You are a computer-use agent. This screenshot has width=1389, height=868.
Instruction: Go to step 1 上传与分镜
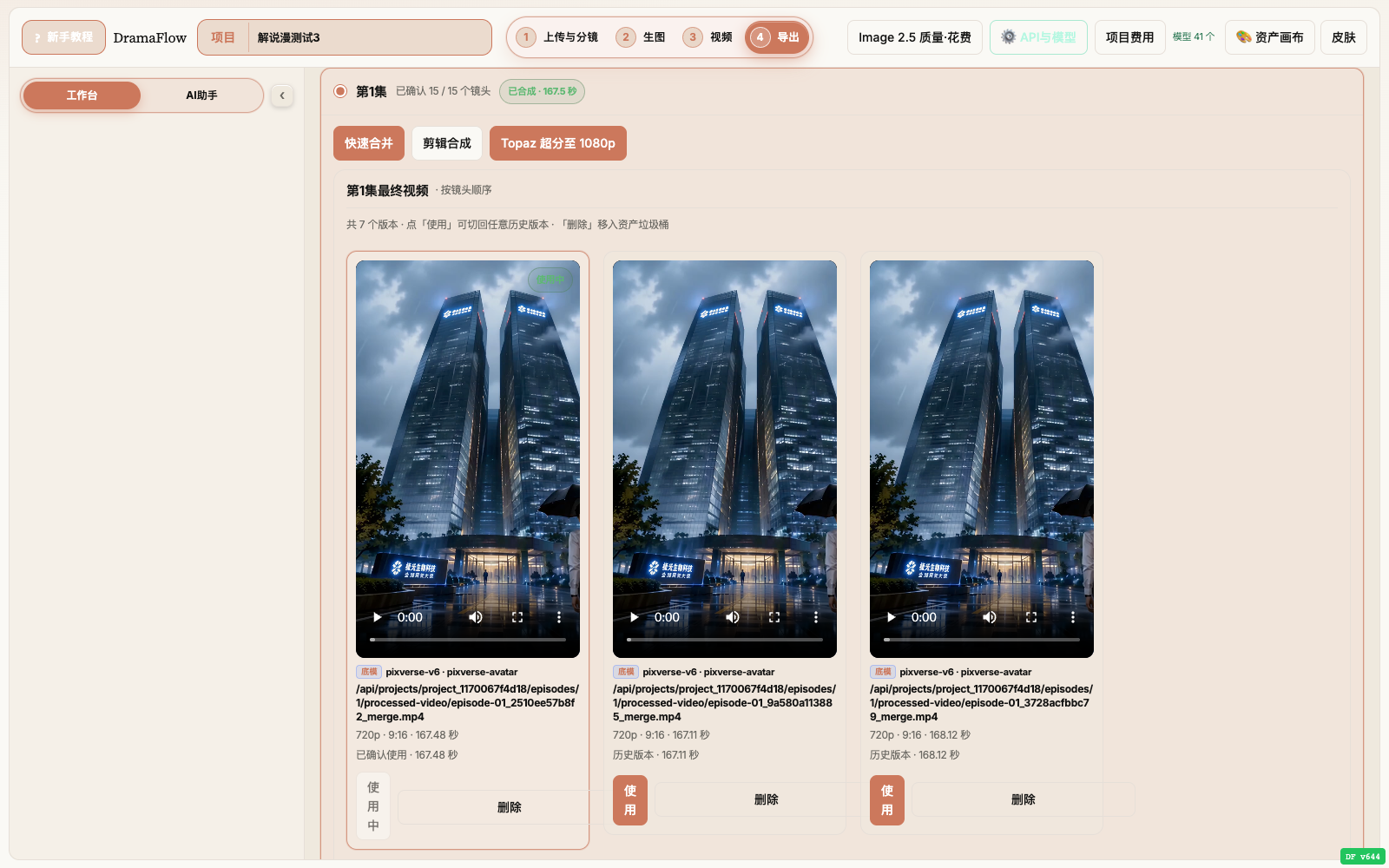(557, 37)
